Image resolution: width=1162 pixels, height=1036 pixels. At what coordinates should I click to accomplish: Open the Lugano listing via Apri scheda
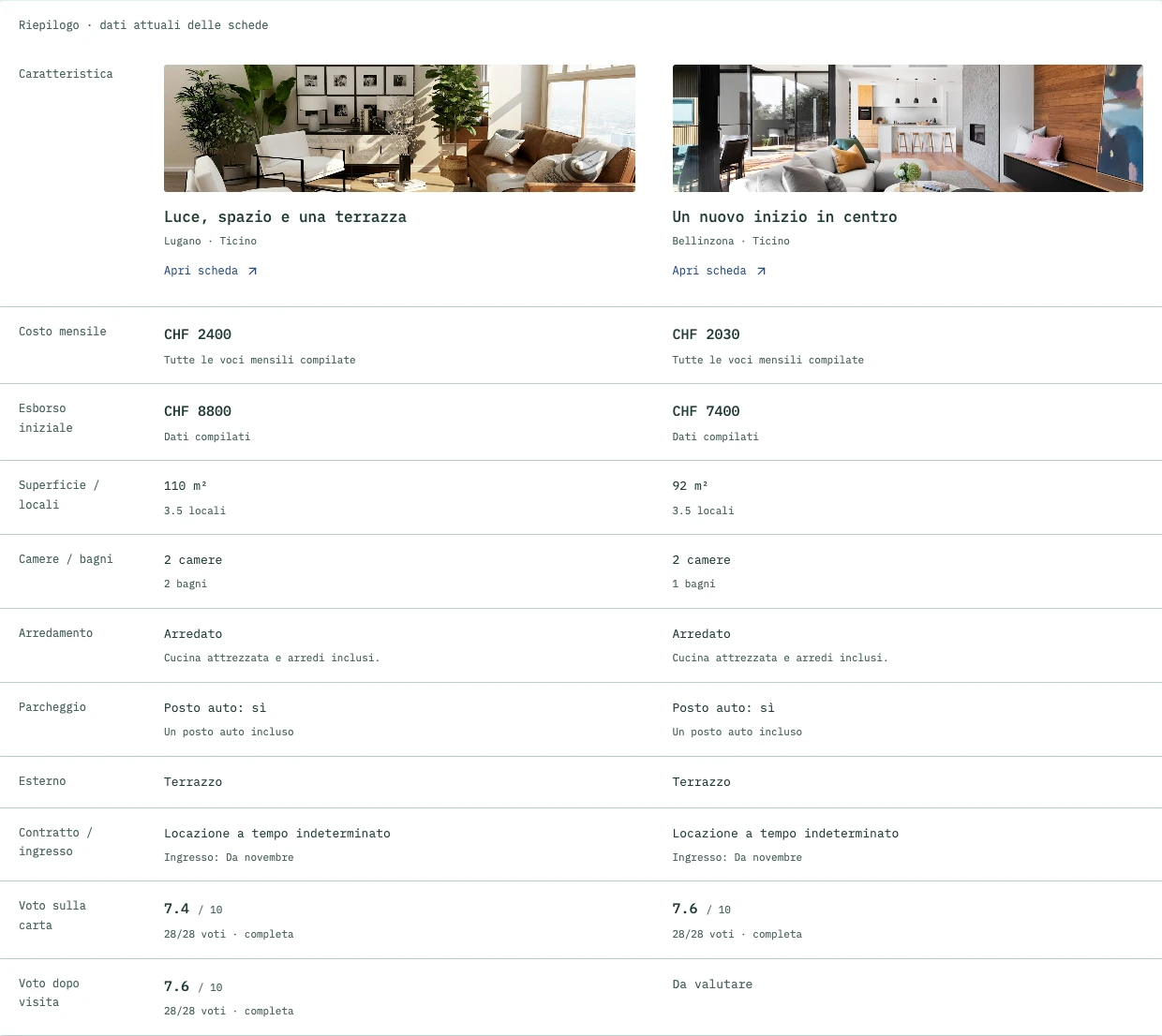210,271
